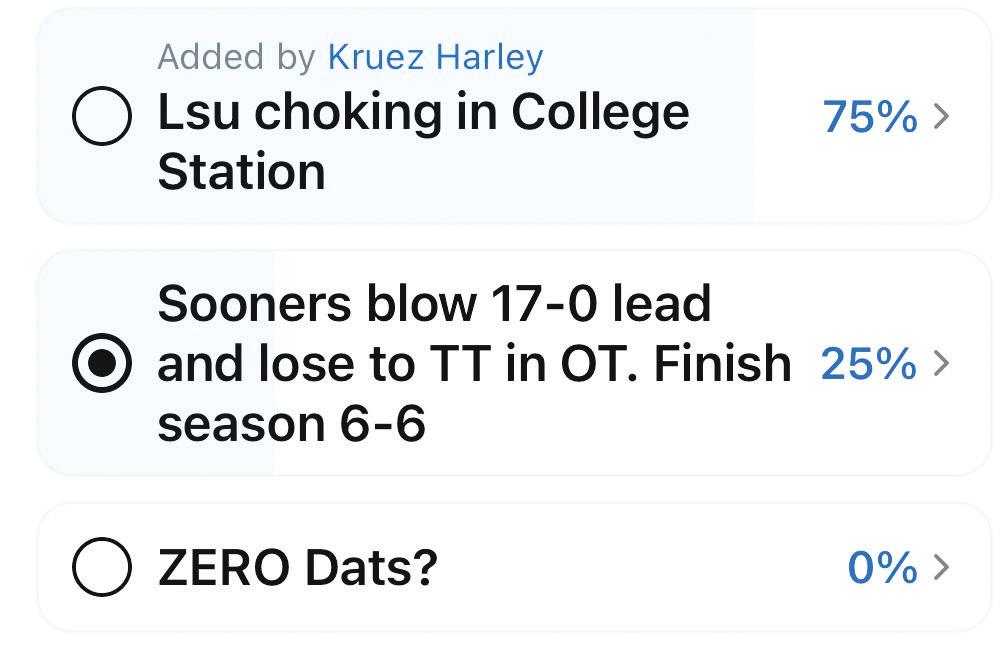The height and width of the screenshot is (655, 1007).
Task: Click the ZERO Dats? option label
Action: [298, 568]
